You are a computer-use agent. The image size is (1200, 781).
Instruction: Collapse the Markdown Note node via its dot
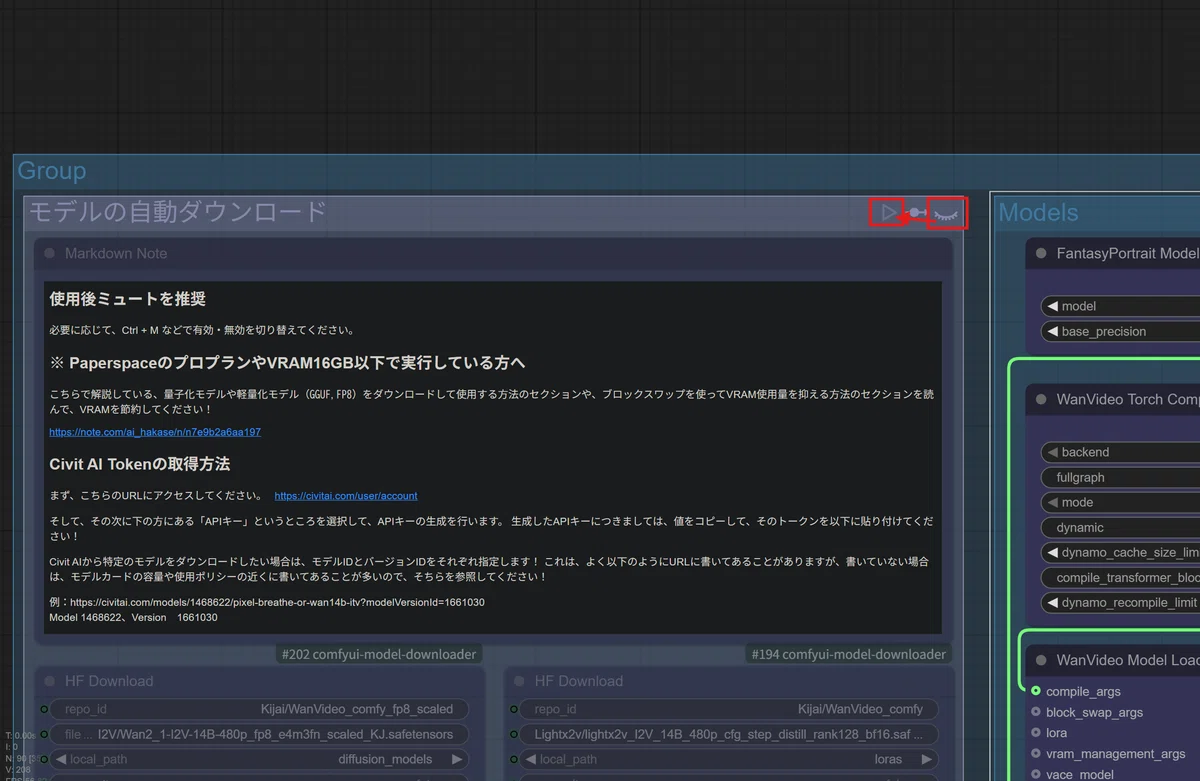pos(50,254)
